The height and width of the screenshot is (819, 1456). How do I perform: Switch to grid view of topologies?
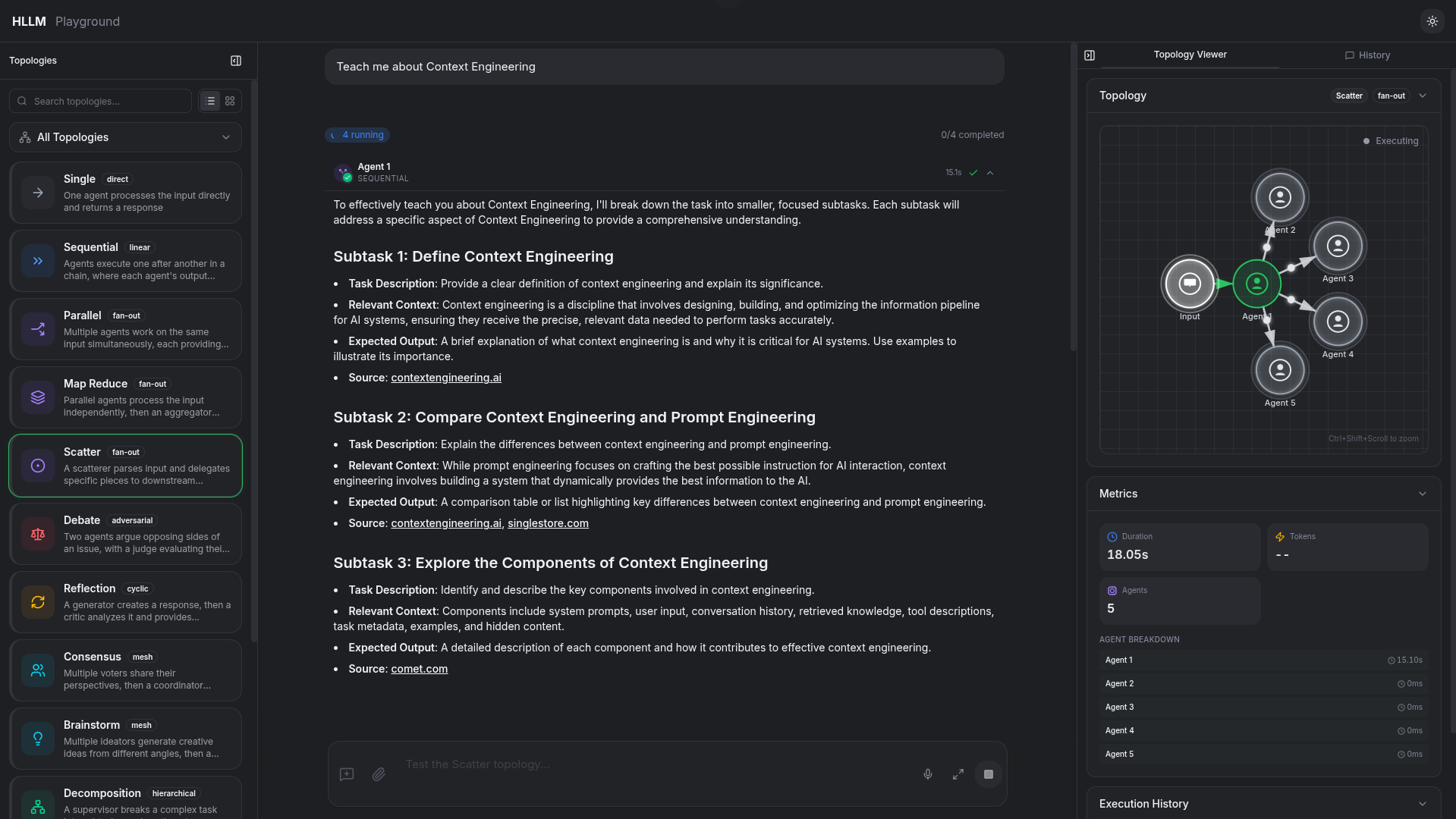click(x=230, y=101)
